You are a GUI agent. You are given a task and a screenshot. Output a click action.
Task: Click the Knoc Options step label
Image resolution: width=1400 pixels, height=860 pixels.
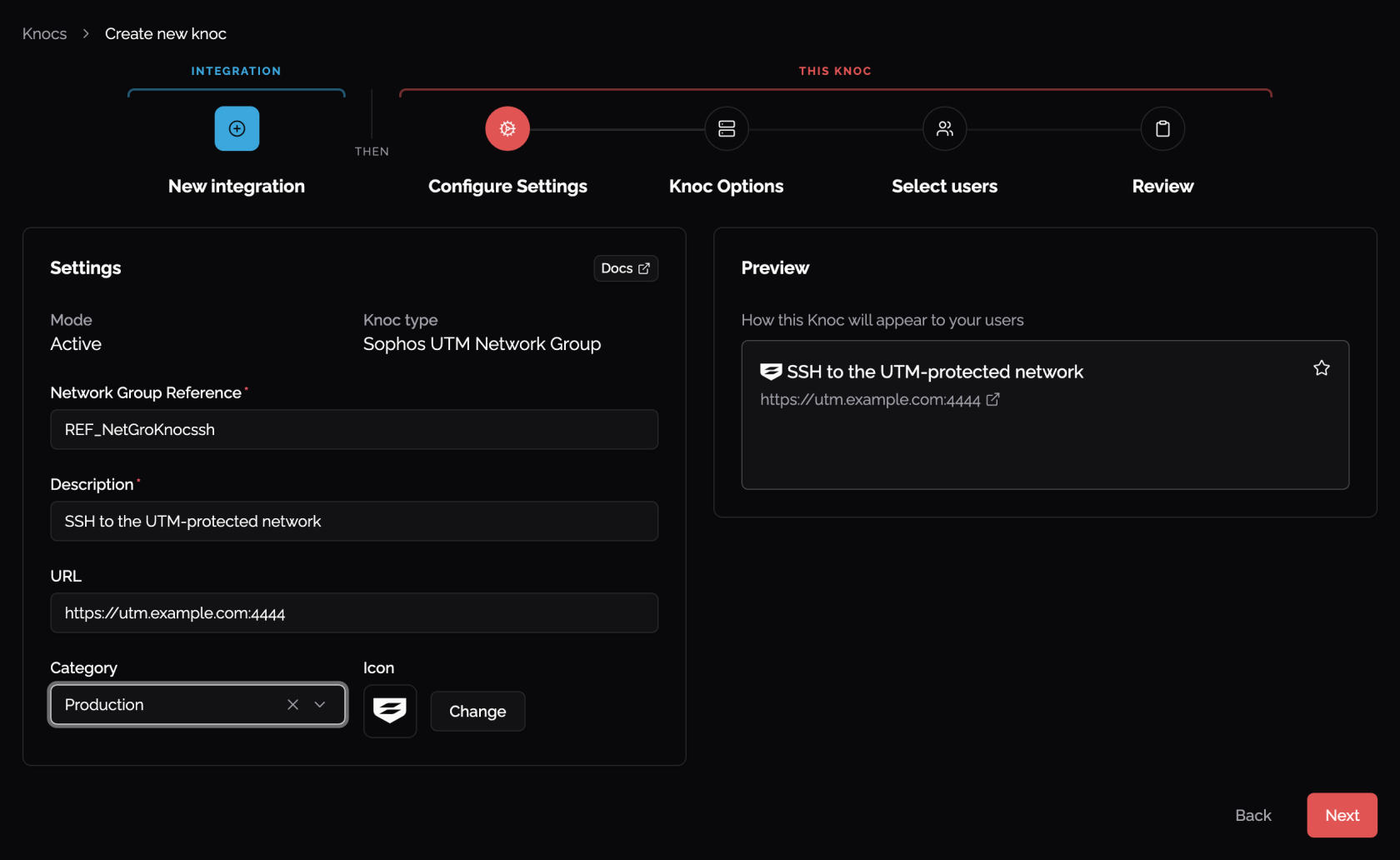(x=726, y=186)
